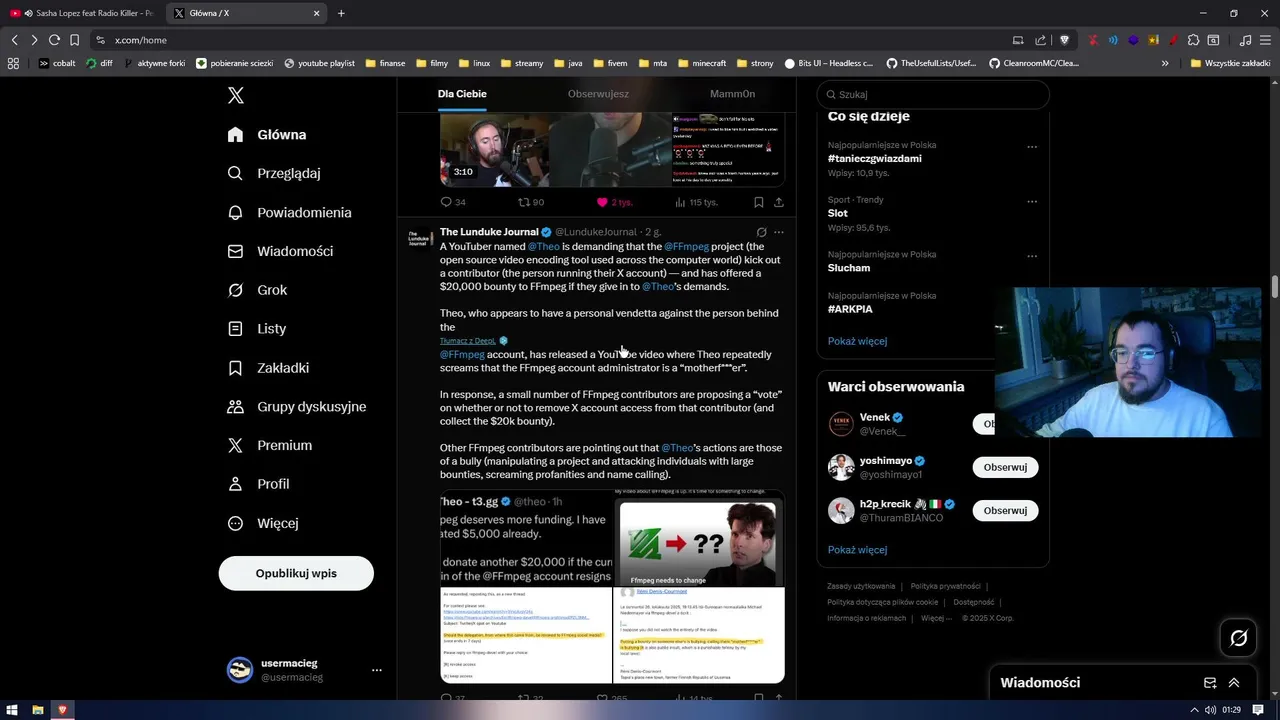
Task: Open the Wszystkie zakładki folder
Action: (x=1231, y=63)
